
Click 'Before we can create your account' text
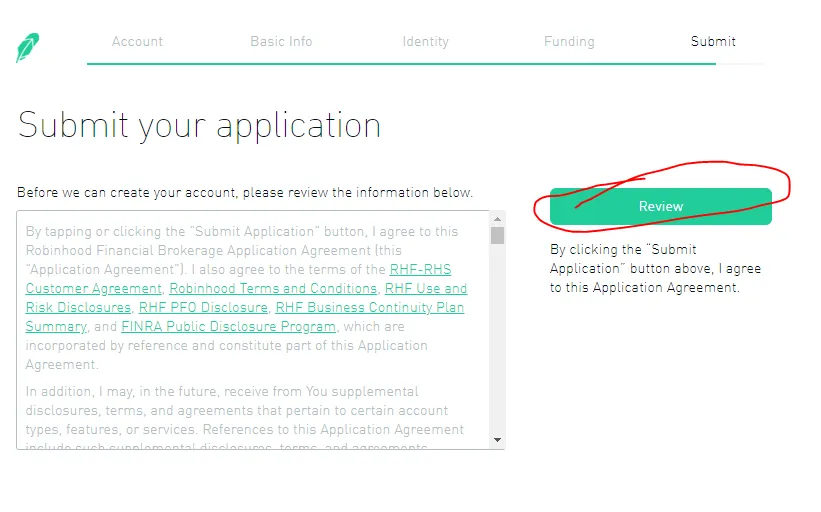[245, 193]
